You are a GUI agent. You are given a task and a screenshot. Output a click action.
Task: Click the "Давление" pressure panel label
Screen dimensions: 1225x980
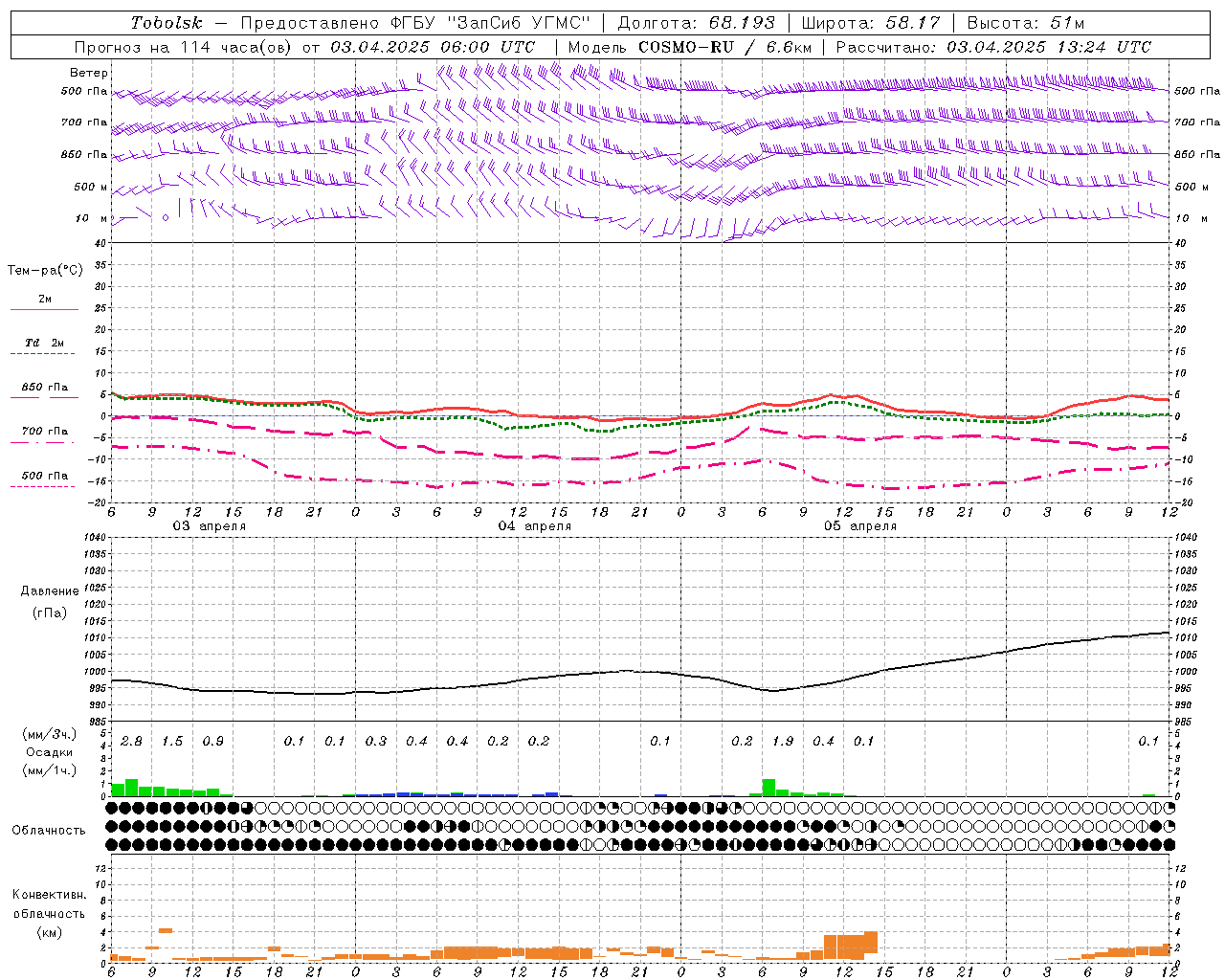coord(50,591)
